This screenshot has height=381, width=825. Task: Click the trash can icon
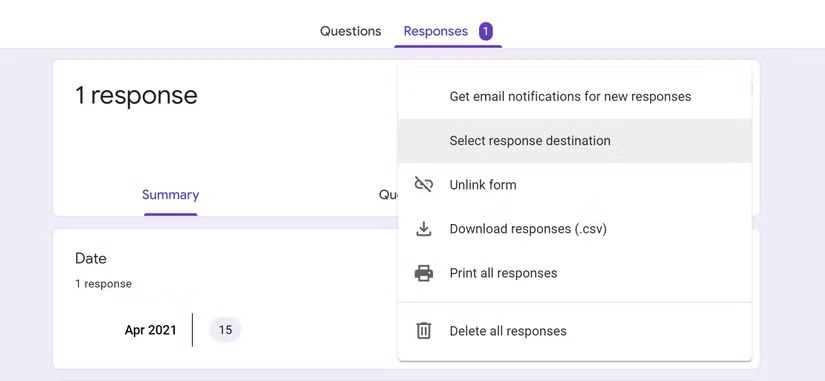424,331
